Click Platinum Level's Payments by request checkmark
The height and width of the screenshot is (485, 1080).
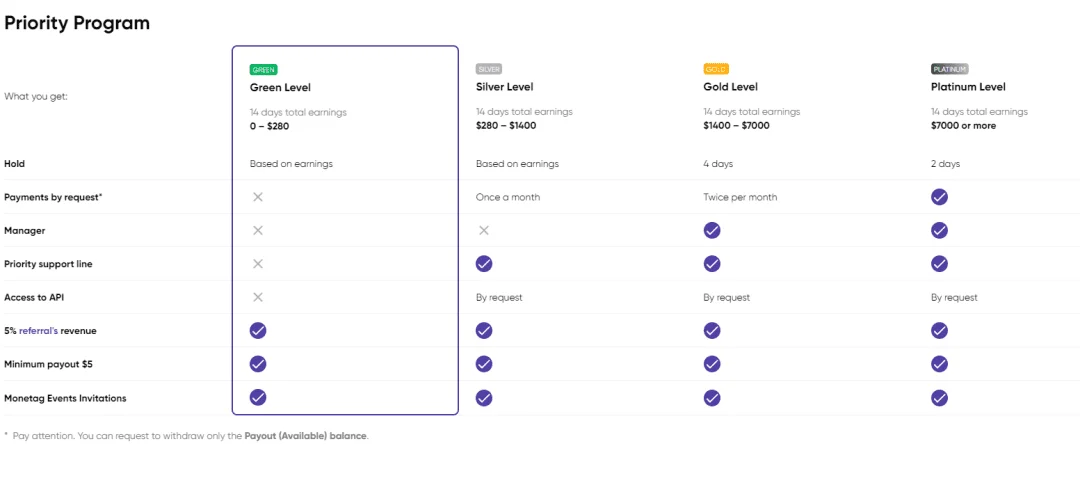click(939, 197)
